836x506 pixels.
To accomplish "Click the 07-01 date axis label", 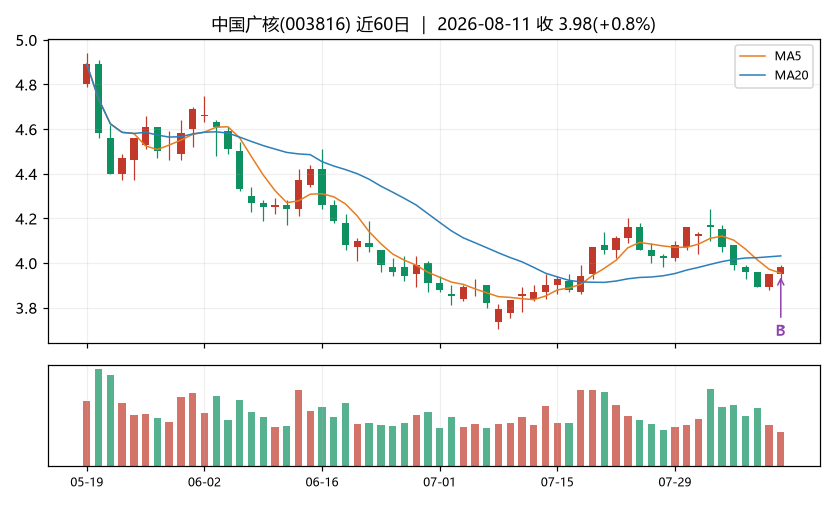I will 440,483.
